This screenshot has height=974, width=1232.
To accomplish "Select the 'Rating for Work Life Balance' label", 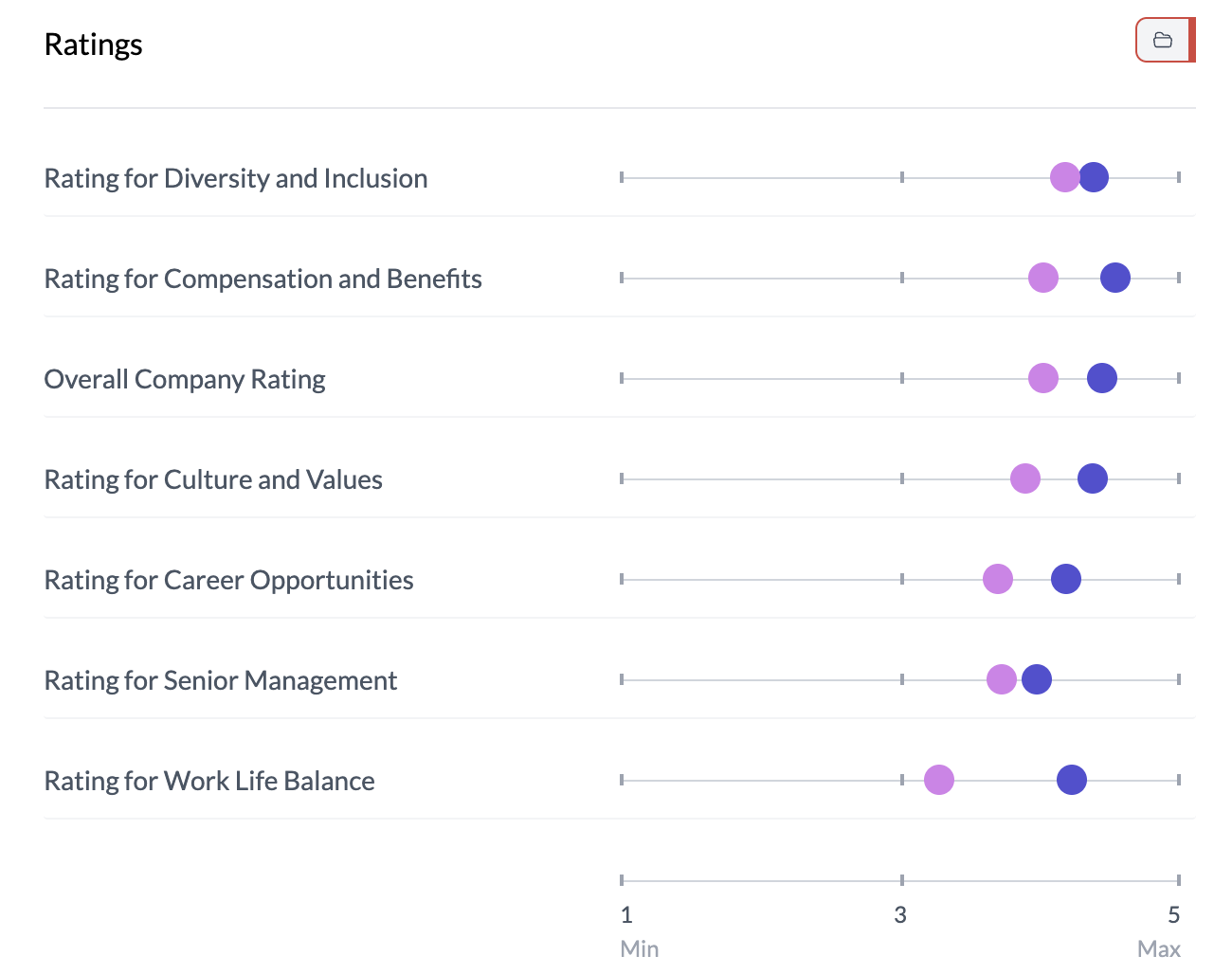I will pyautogui.click(x=208, y=780).
